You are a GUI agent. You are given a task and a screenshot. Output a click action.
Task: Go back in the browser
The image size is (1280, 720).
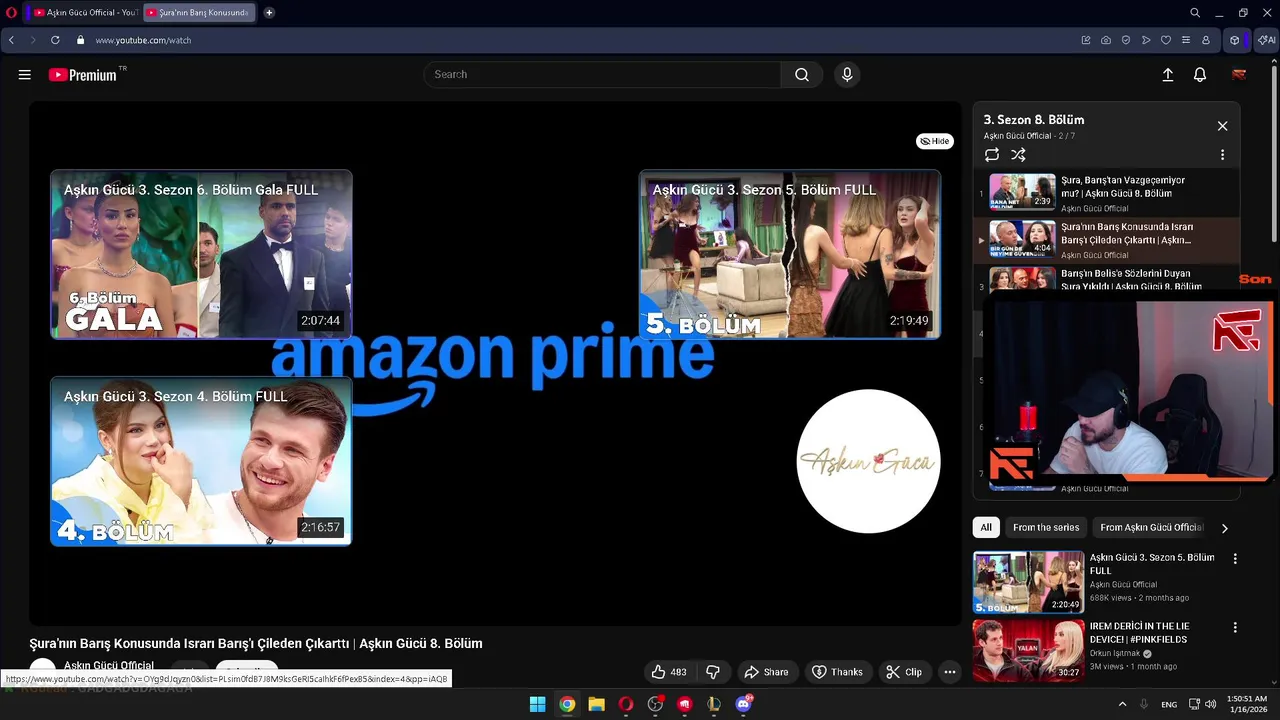coord(11,40)
